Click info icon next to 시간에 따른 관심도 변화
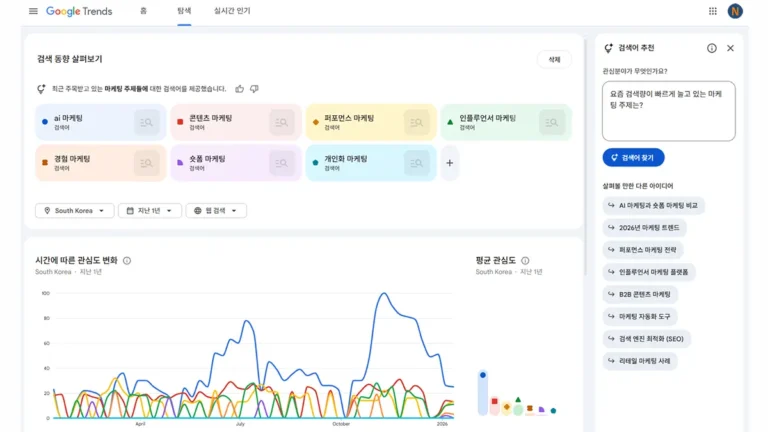Viewport: 768px width, 432px height. point(127,261)
